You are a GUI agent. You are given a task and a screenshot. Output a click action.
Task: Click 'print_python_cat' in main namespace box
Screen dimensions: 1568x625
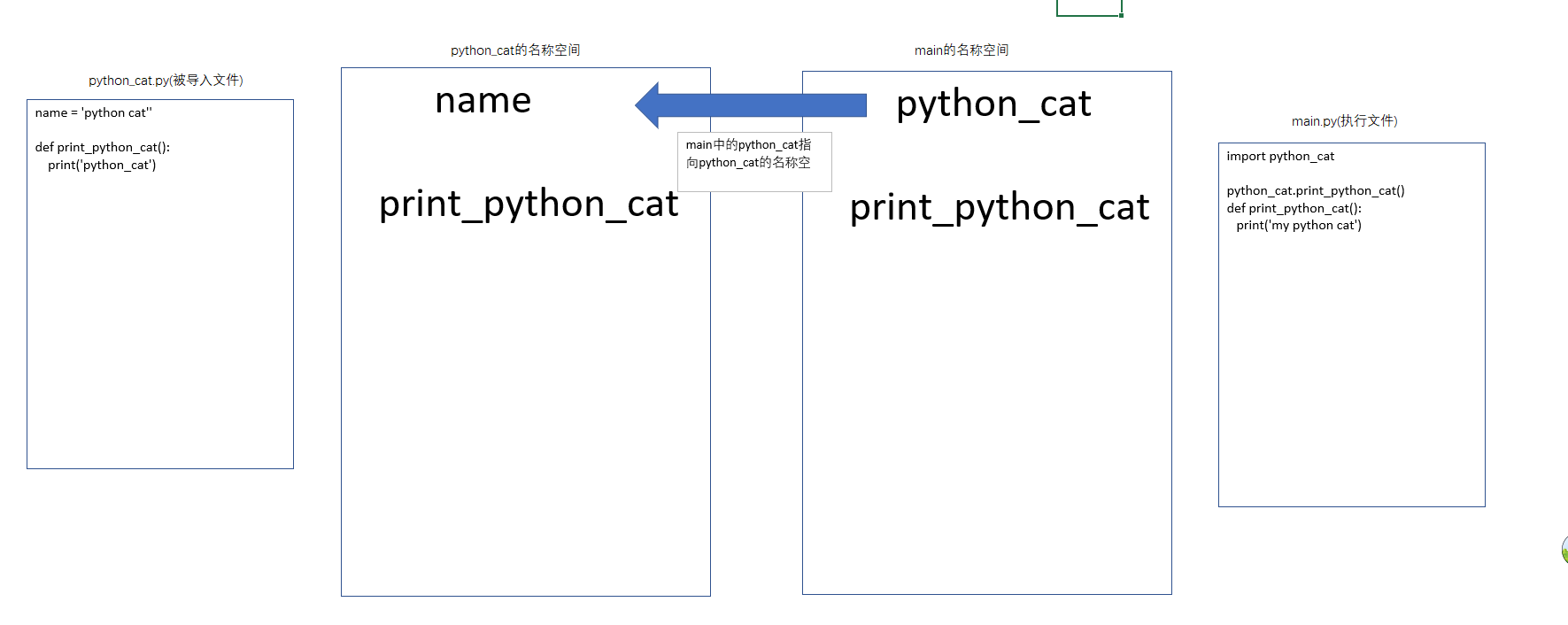click(1000, 208)
